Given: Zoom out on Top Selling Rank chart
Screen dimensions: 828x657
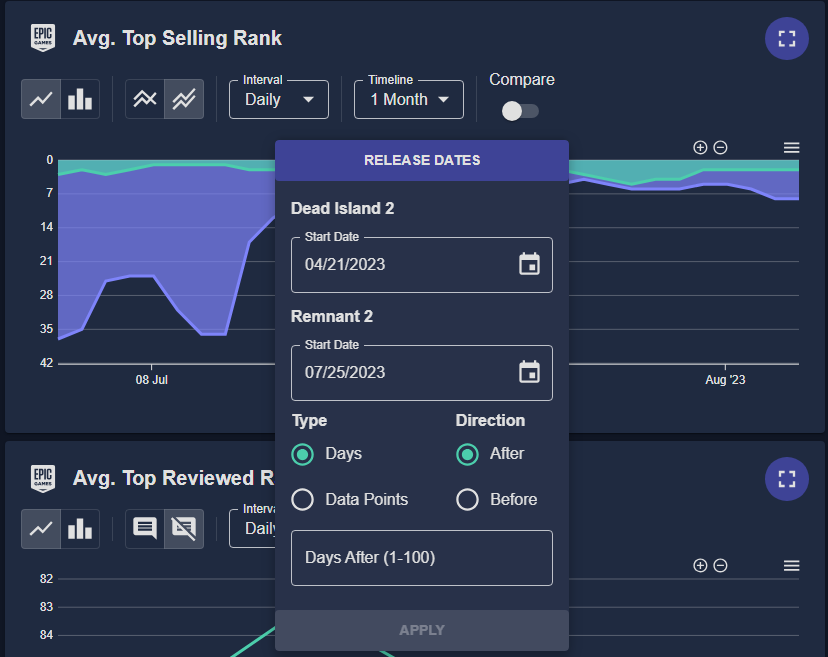Looking at the screenshot, I should click(x=720, y=148).
